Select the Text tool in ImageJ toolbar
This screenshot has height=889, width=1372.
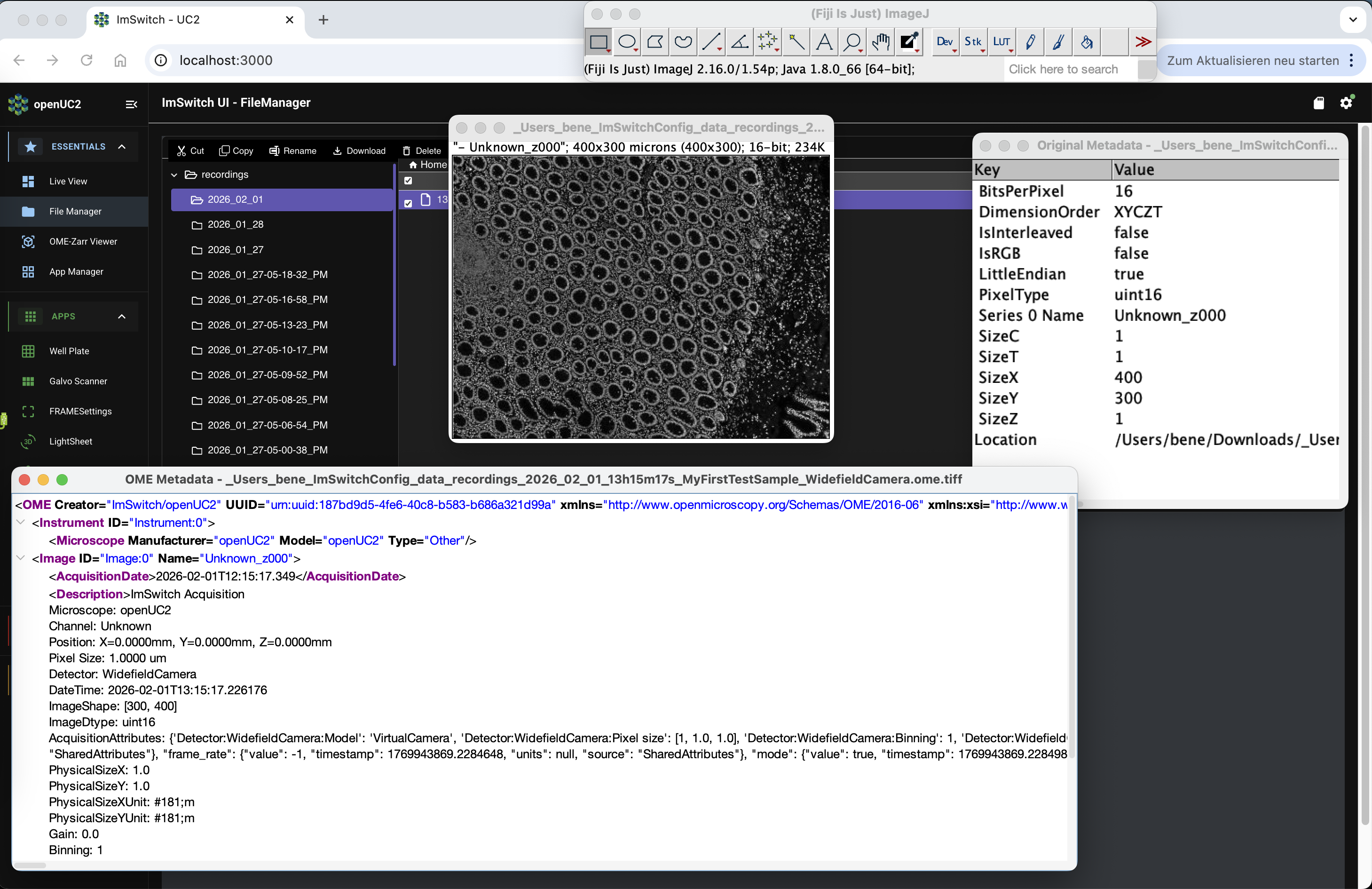tap(824, 42)
